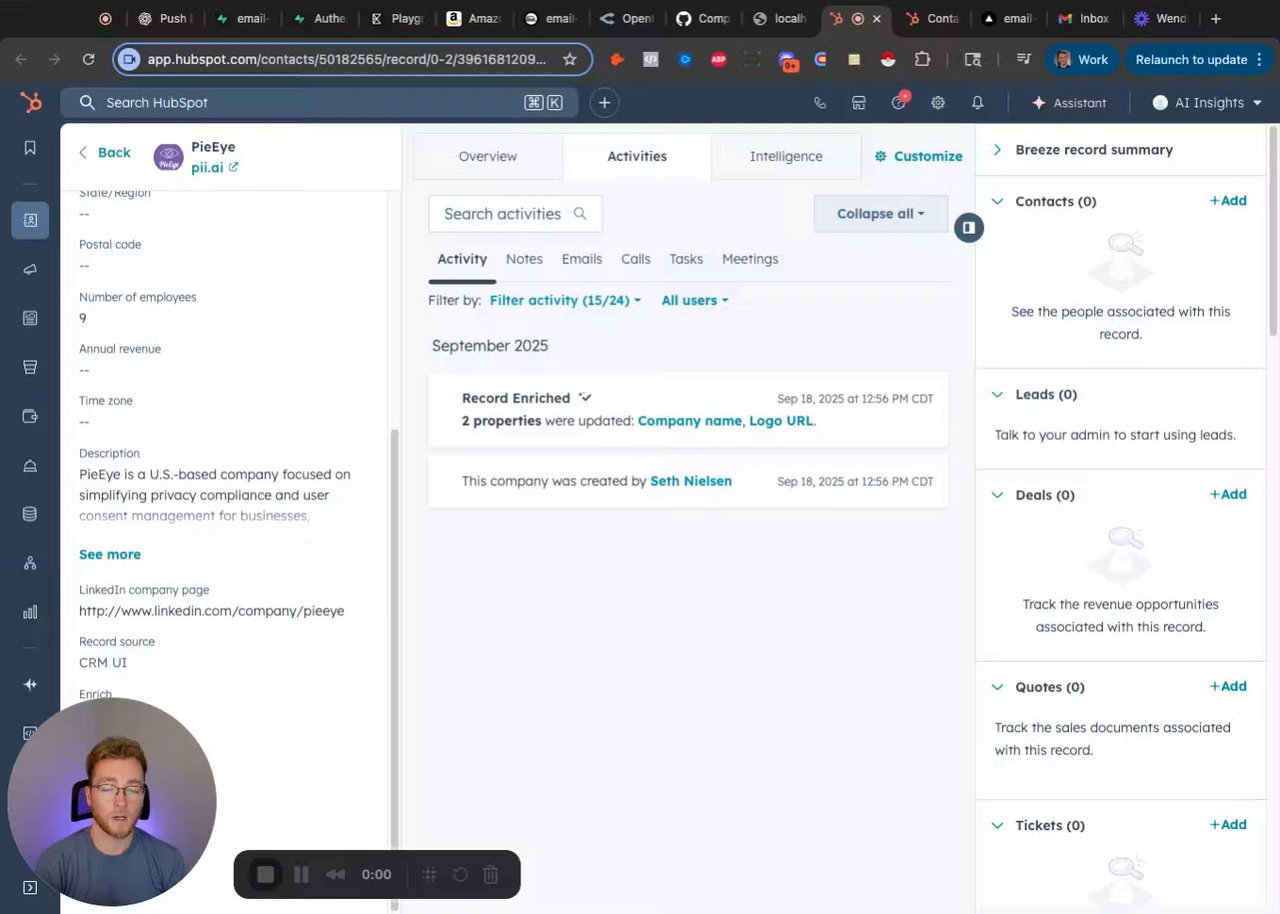1280x914 pixels.
Task: Open bookmarks in HubSpot sidebar
Action: coord(30,148)
